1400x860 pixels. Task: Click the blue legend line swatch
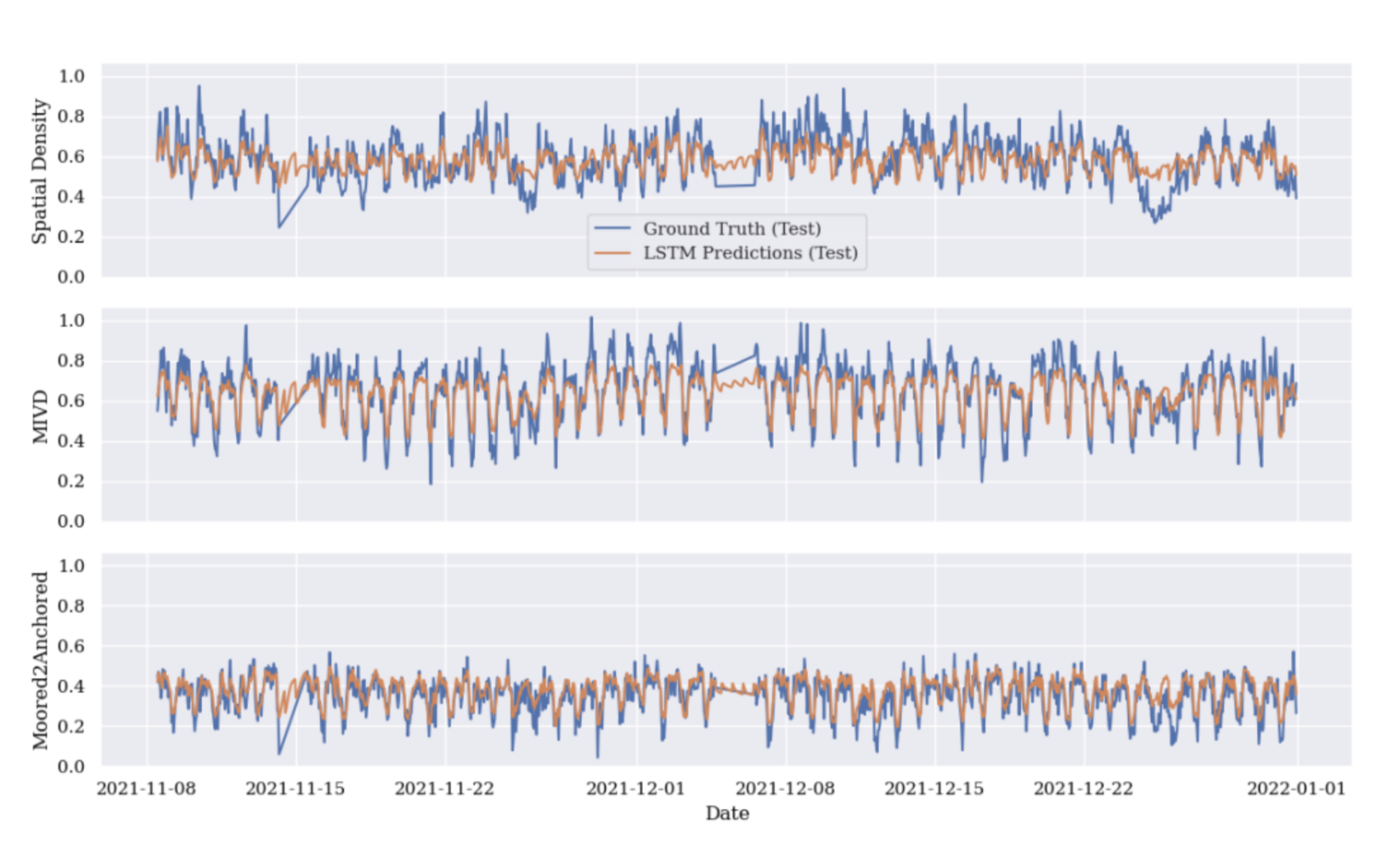pos(612,229)
